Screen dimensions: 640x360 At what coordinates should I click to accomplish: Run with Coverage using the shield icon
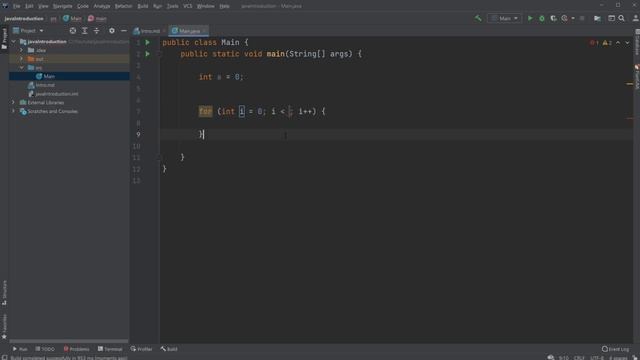553,18
